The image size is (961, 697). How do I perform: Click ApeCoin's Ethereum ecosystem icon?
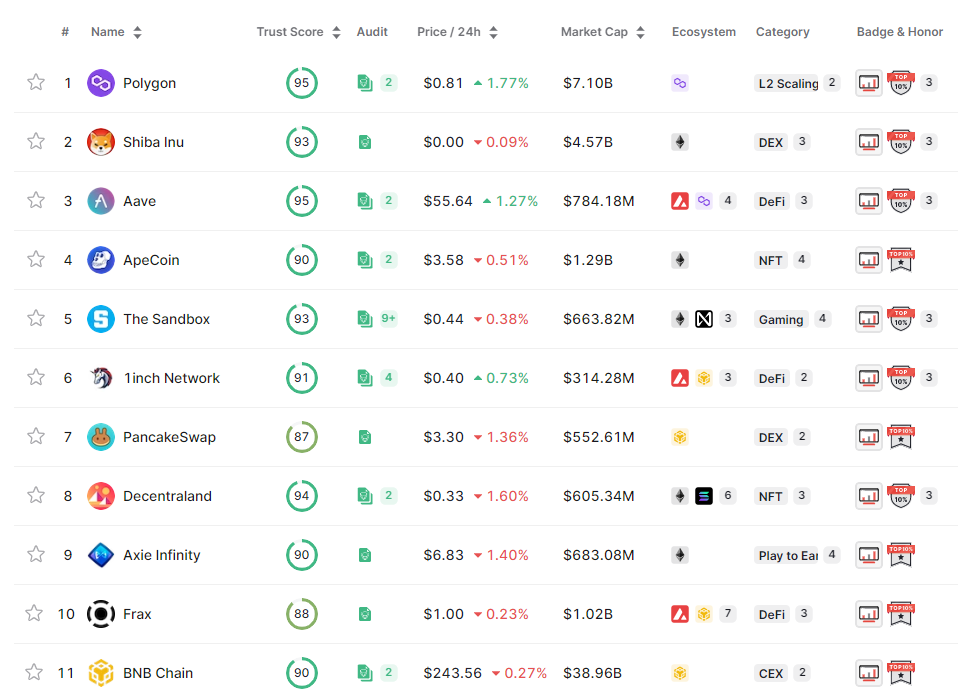680,260
